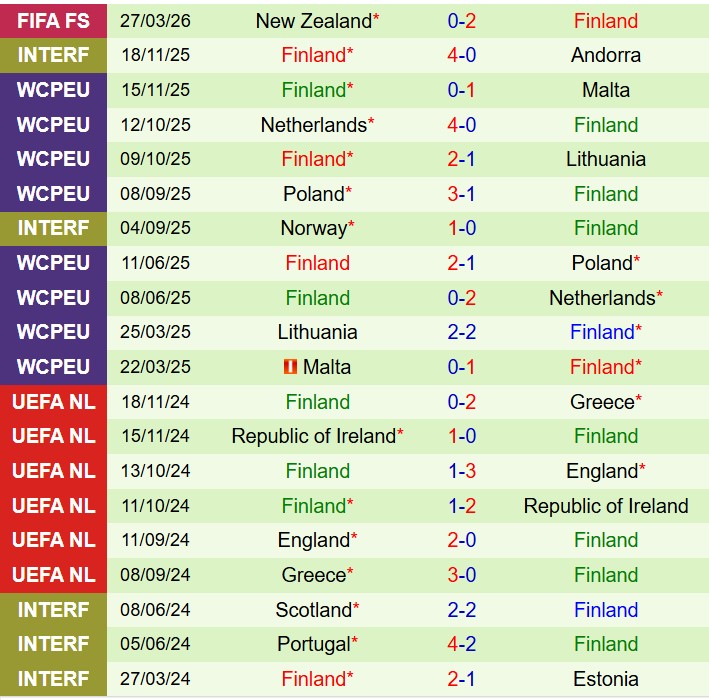Click the UEFA NL label on 13/10/24 row
This screenshot has height=700, width=709.
tap(53, 471)
